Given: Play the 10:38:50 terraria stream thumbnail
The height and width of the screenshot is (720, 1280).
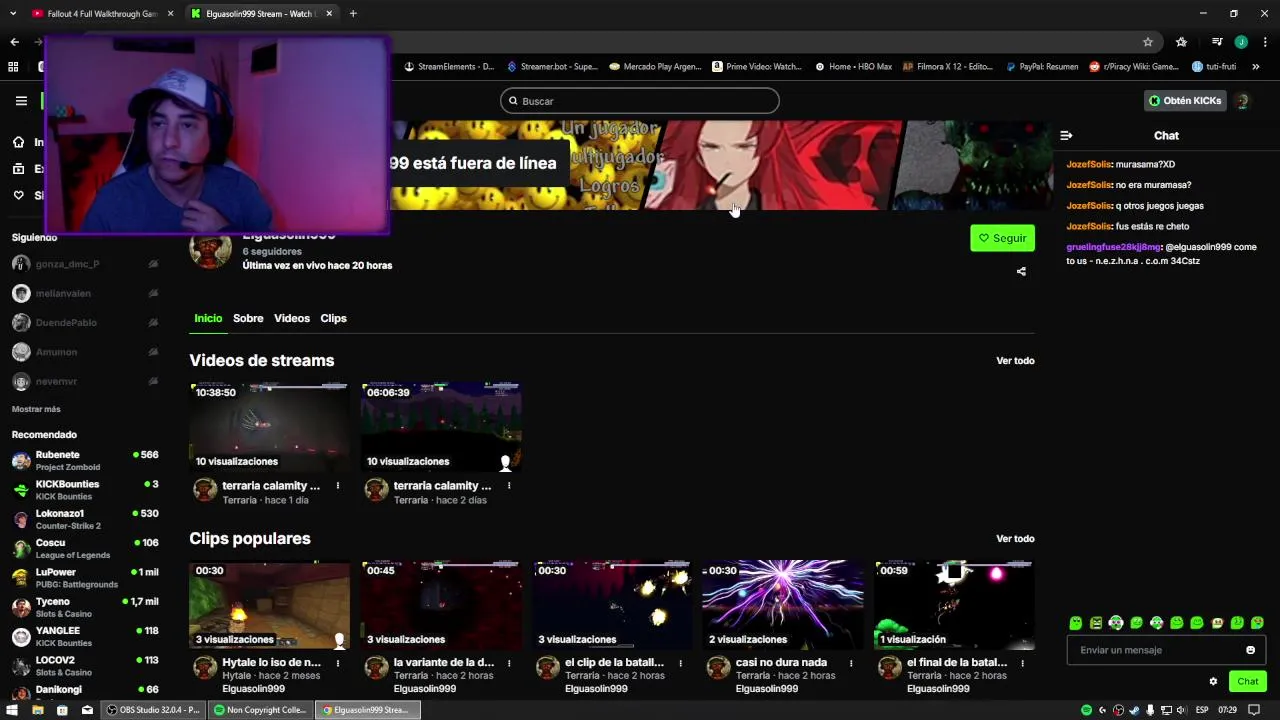Looking at the screenshot, I should tap(270, 427).
